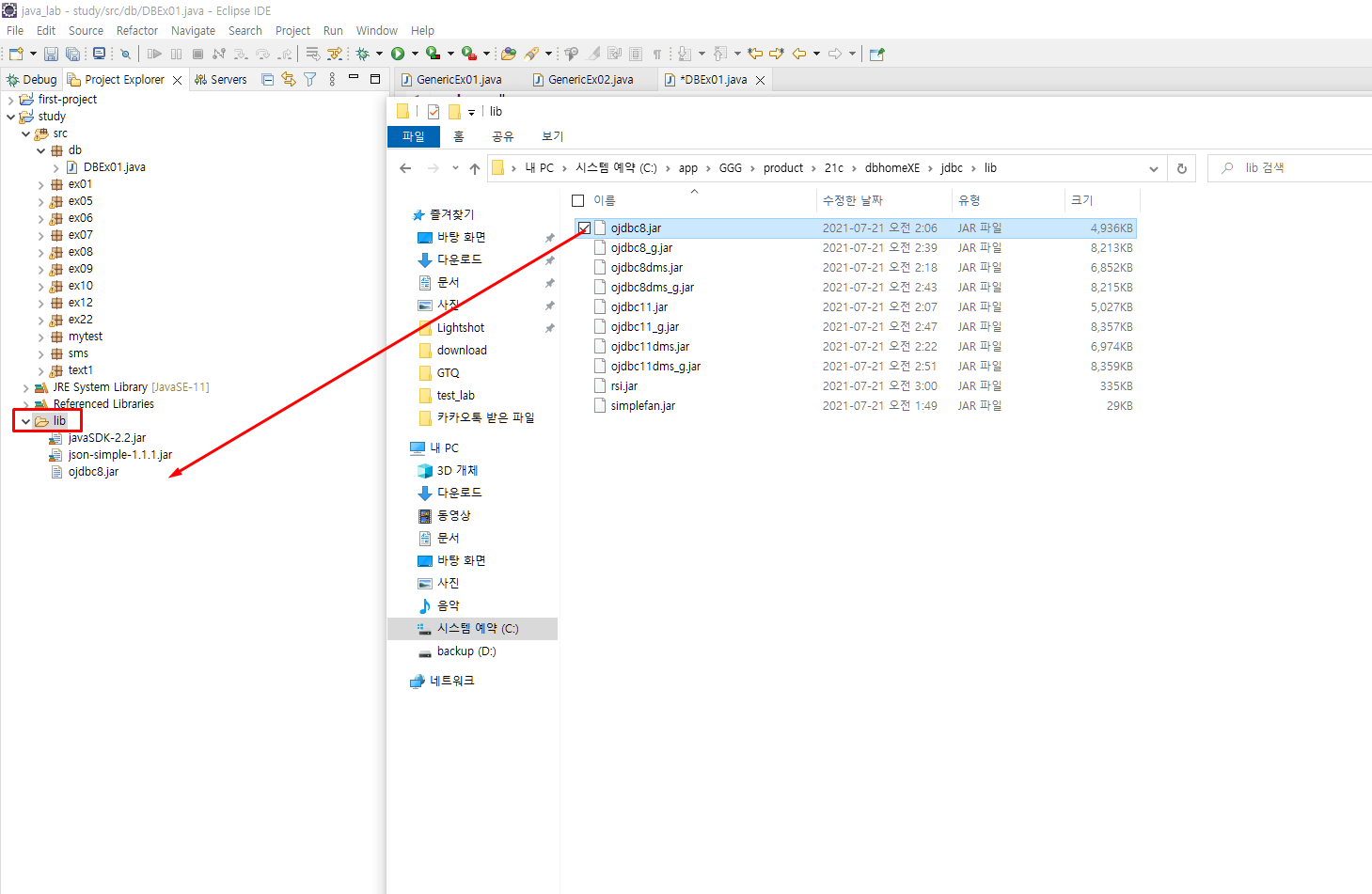1372x894 pixels.
Task: Click the Back navigation arrow in Eclipse toolbar
Action: click(799, 54)
